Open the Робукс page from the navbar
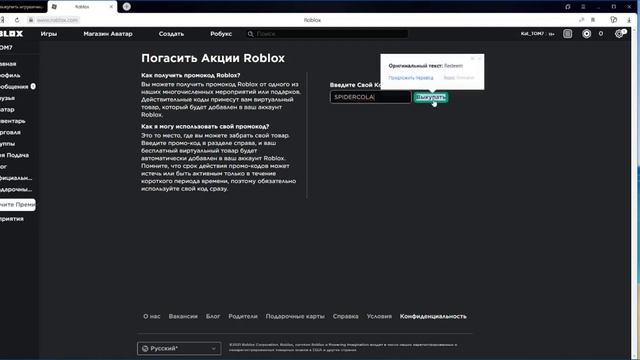Screen dimensions: 640x360 coord(221,34)
